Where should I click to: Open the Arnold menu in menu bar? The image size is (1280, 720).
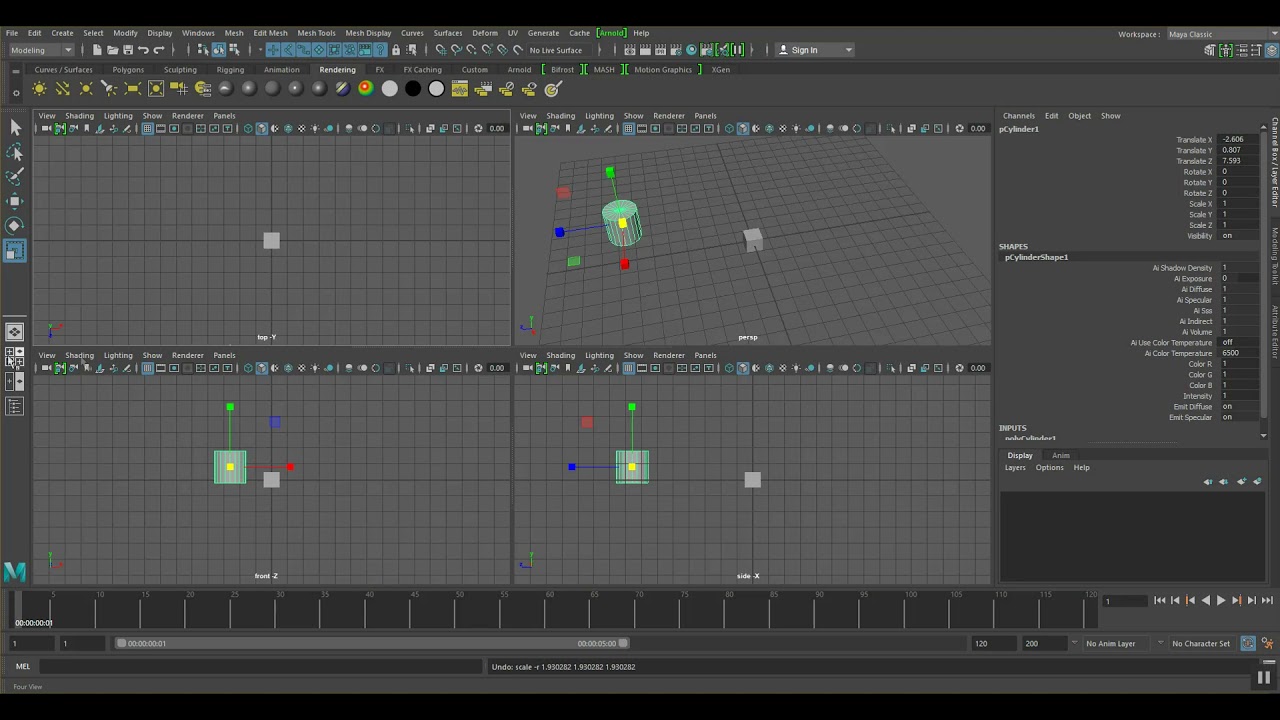point(611,33)
